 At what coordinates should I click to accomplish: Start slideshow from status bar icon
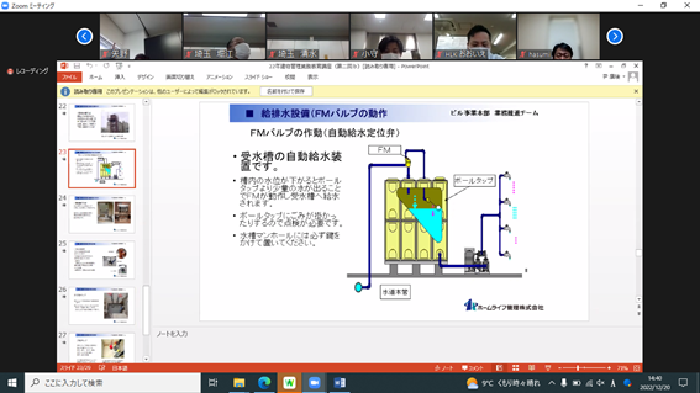point(548,368)
